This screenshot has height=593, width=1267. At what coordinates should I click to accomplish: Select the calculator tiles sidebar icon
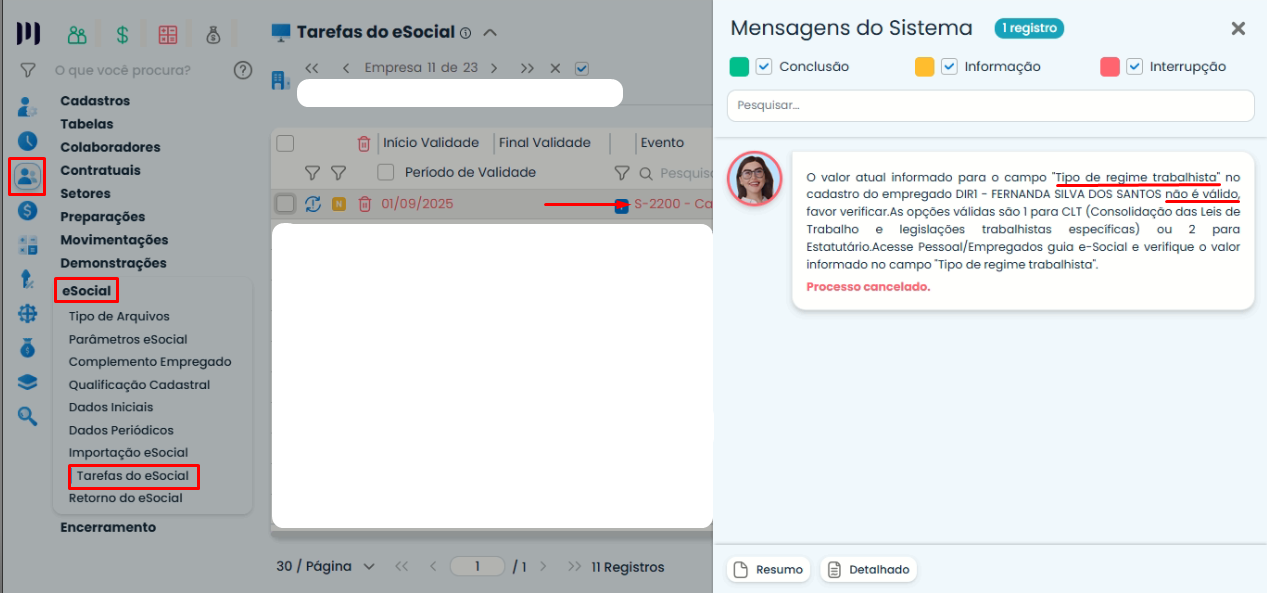27,245
